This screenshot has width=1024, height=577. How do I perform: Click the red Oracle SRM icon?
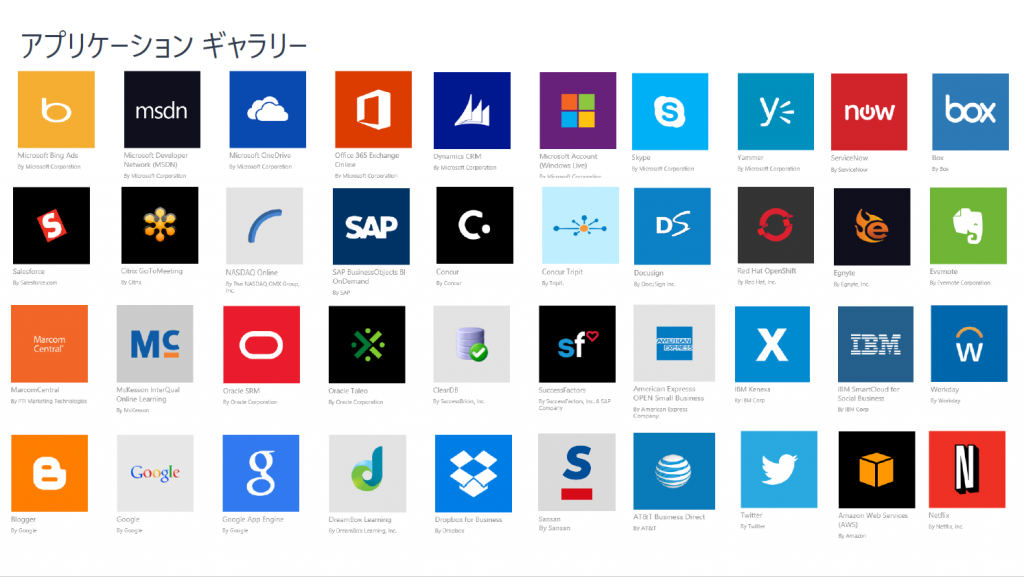[x=262, y=345]
